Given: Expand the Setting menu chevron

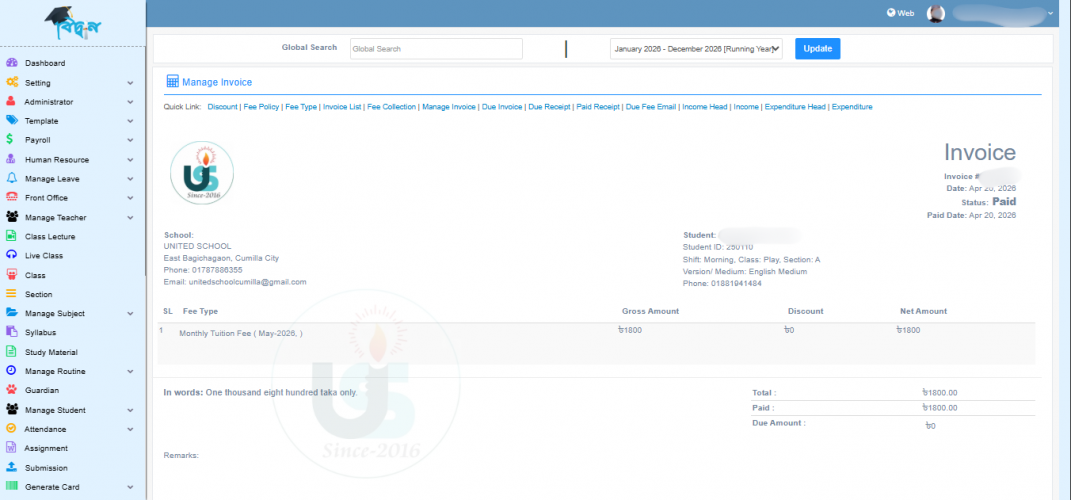Looking at the screenshot, I should 130,83.
